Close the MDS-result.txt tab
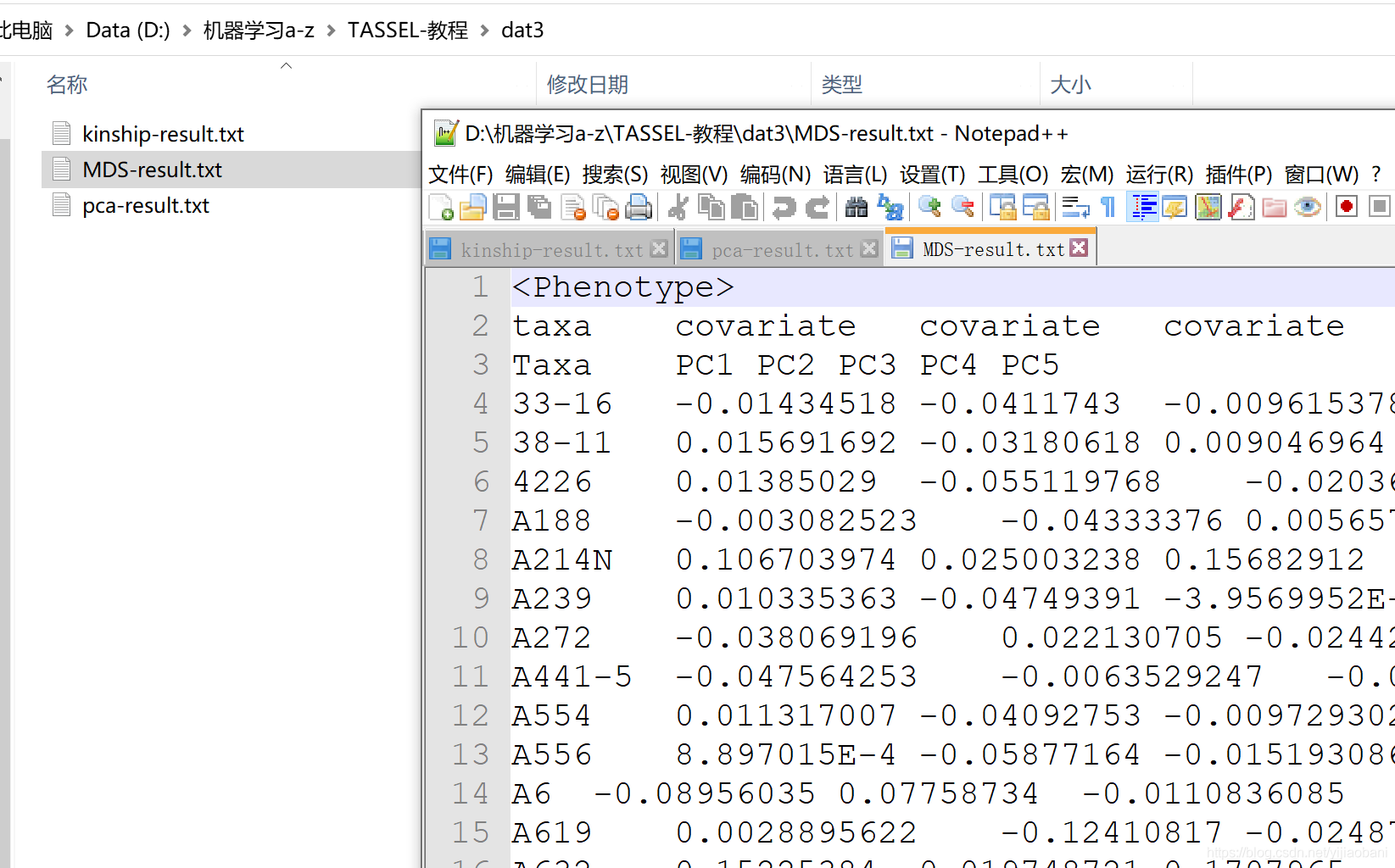Image resolution: width=1395 pixels, height=868 pixels. point(1078,247)
